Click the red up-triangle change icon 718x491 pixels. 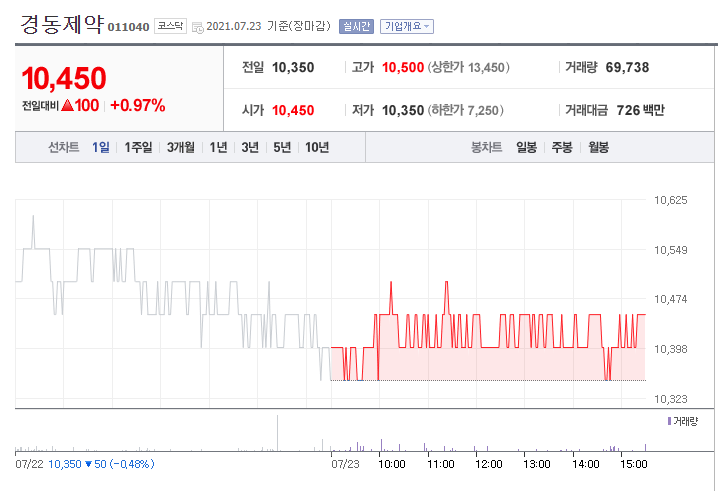tap(67, 106)
